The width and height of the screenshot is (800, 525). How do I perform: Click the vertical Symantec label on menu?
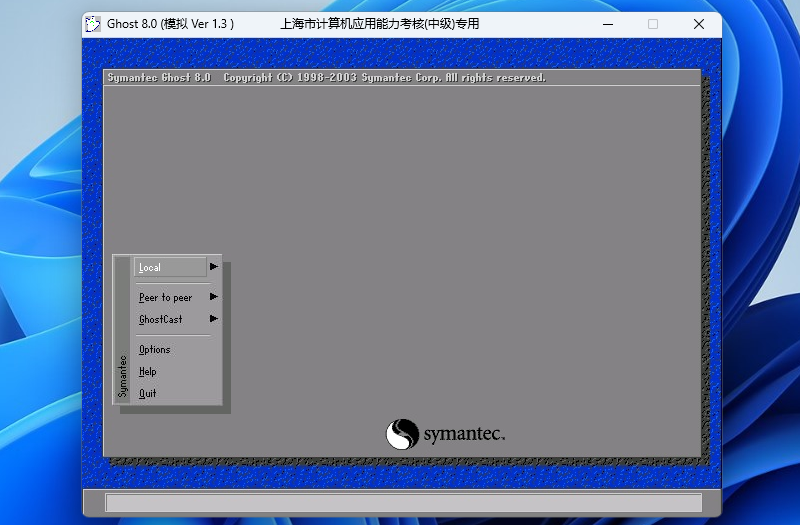coord(122,376)
